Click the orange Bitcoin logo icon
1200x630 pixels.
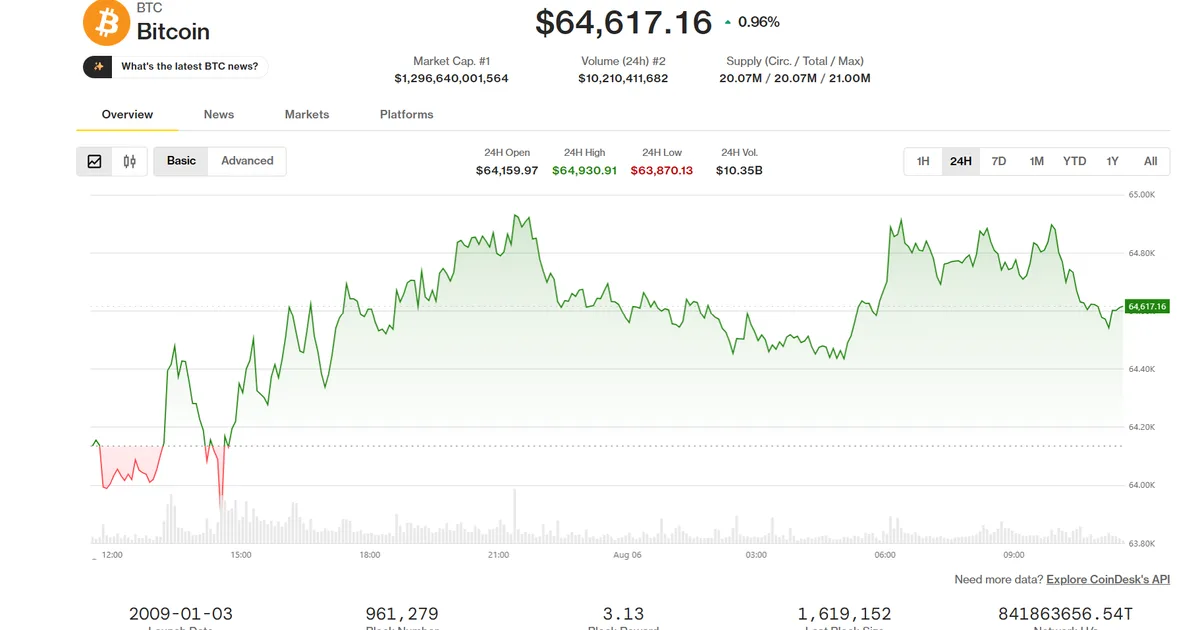(x=106, y=22)
